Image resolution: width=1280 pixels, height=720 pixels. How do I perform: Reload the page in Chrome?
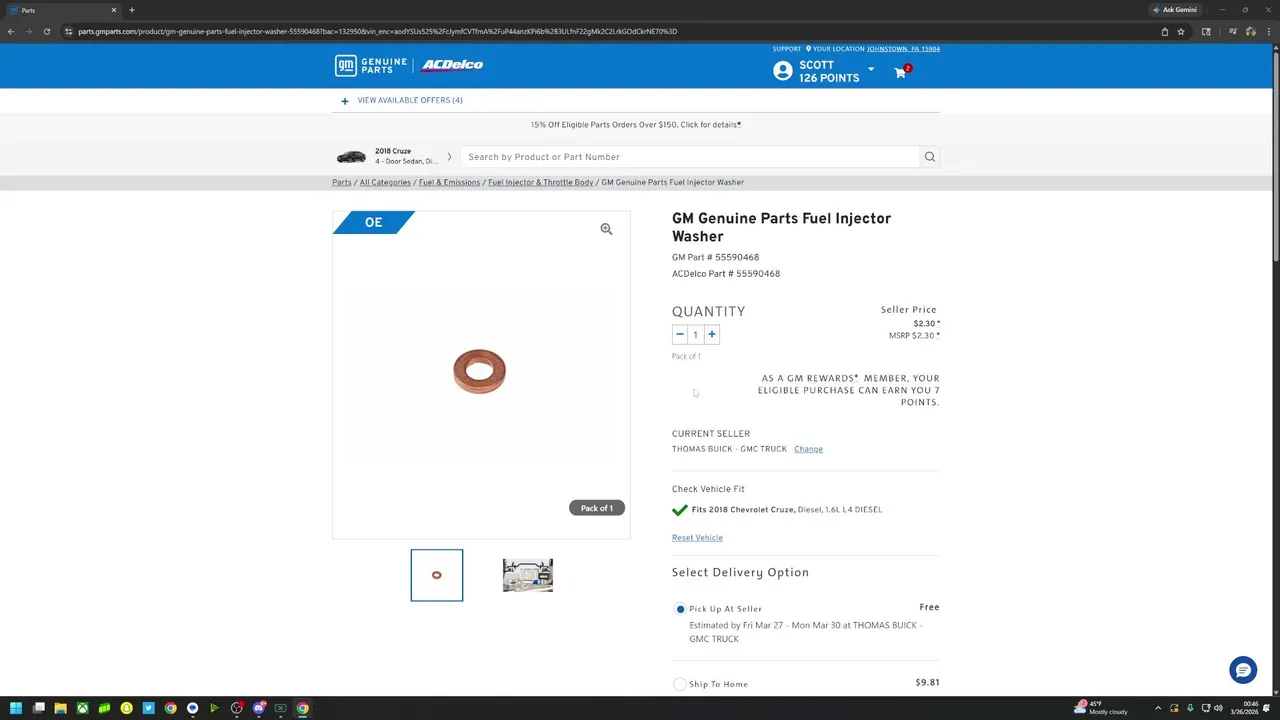tap(46, 31)
